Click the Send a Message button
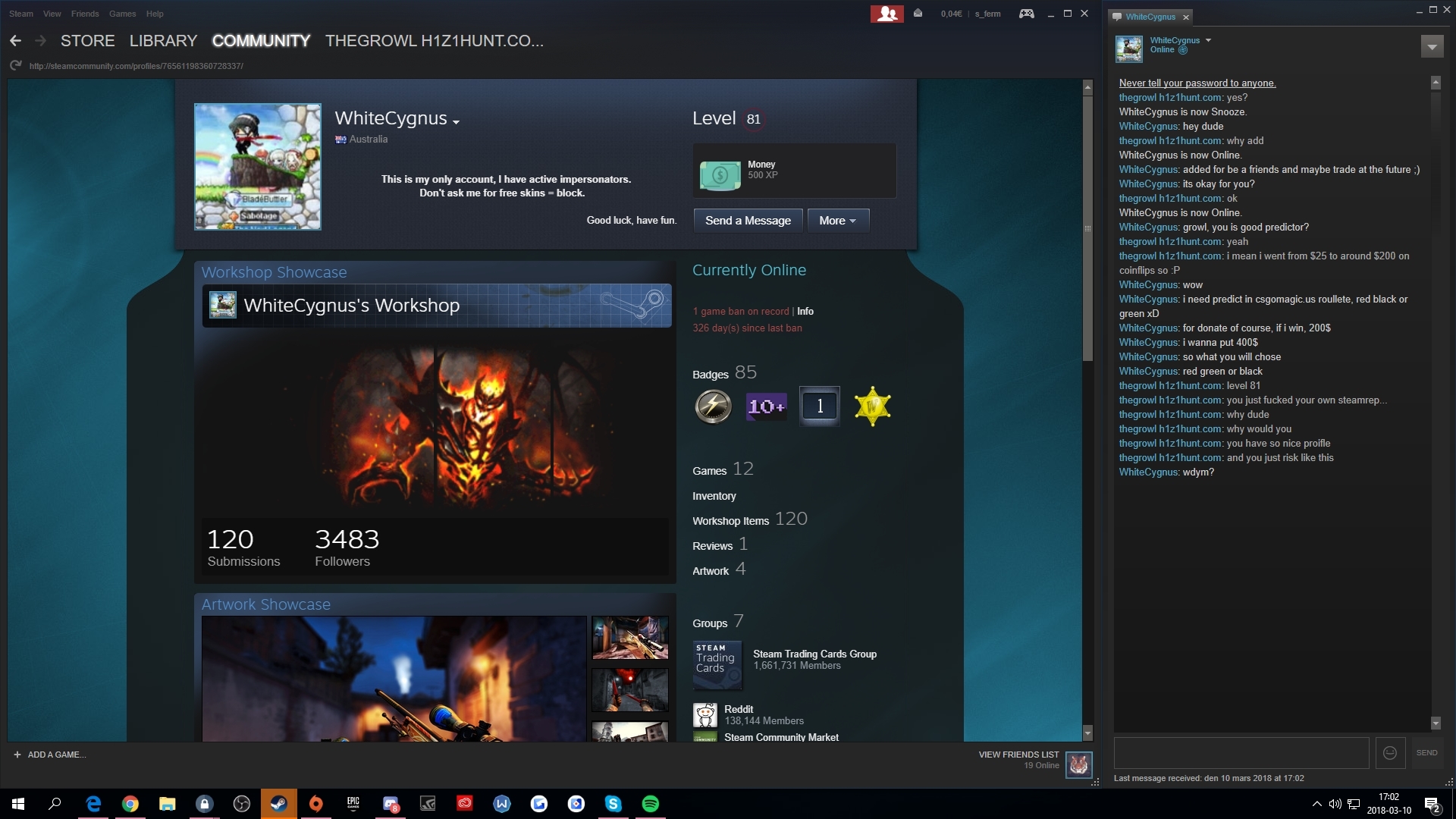1456x819 pixels. tap(748, 221)
